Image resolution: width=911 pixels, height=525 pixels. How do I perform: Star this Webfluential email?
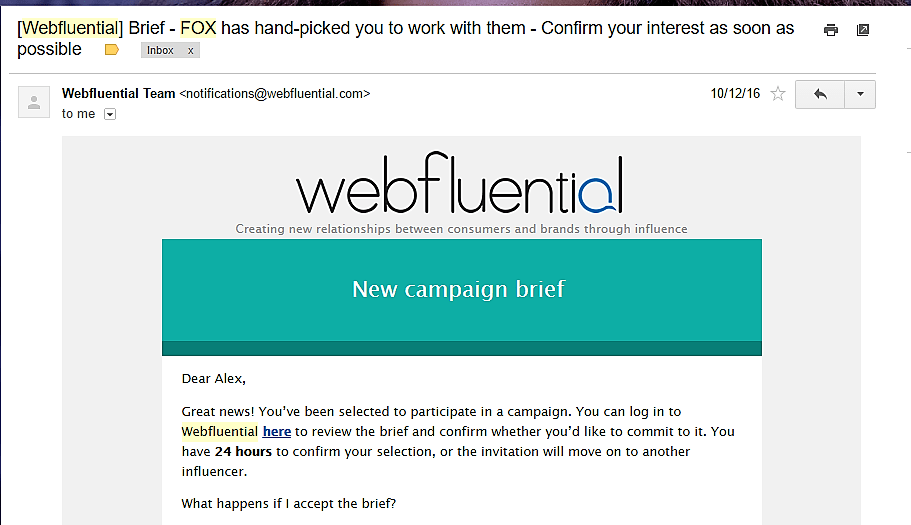(x=778, y=94)
